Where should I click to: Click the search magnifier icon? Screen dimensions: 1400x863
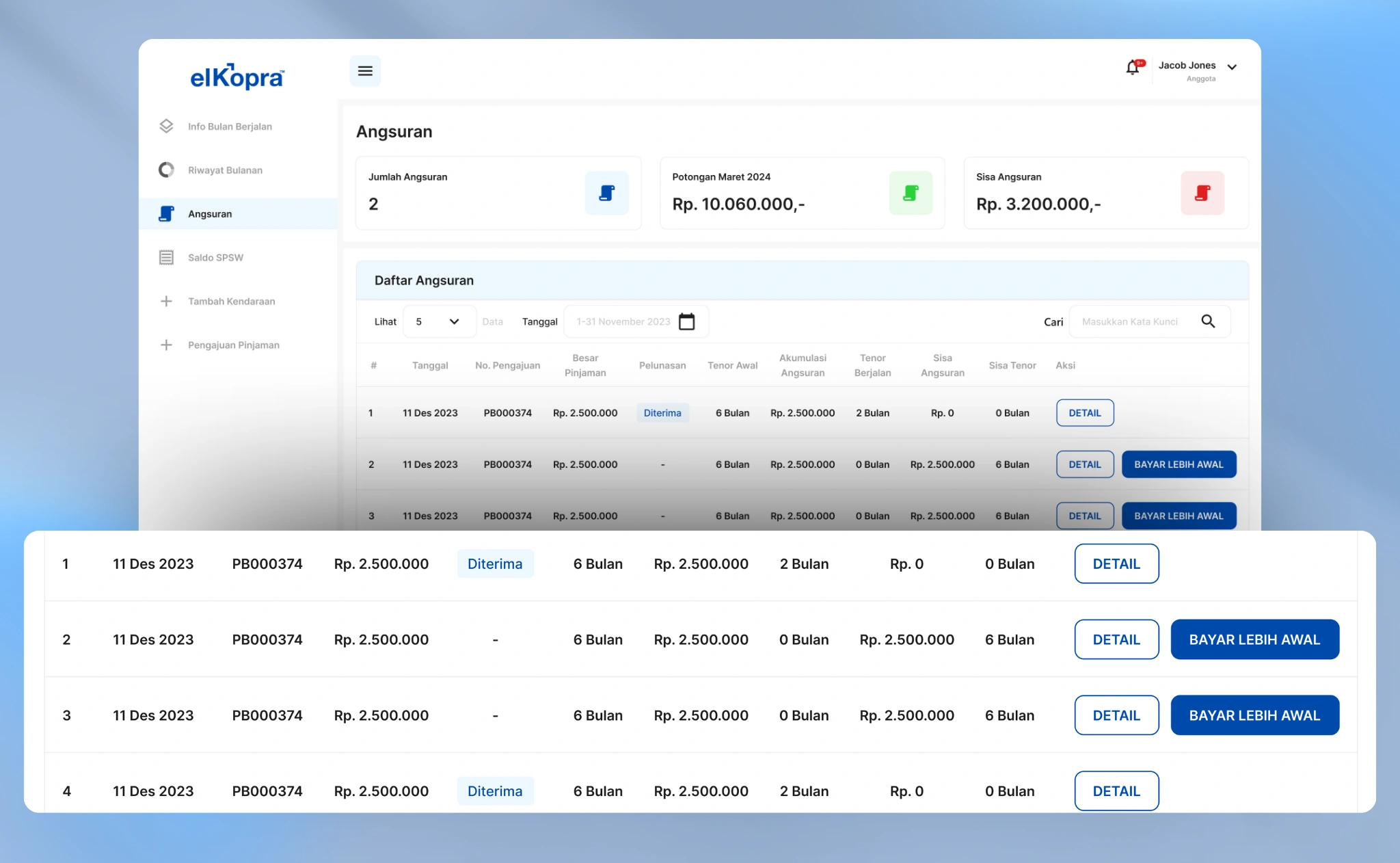(x=1208, y=321)
